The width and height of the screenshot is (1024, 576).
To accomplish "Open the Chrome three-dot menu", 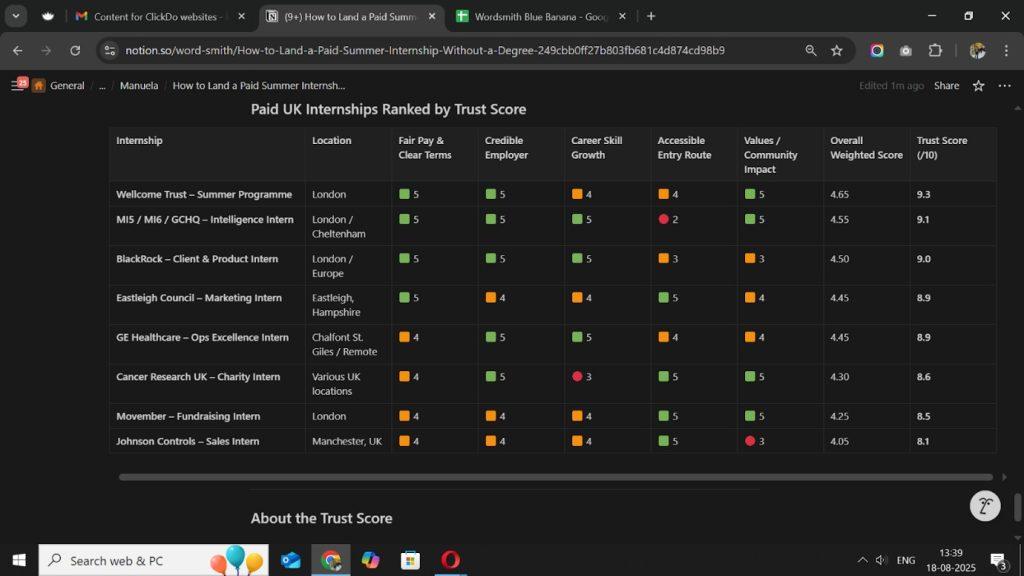I will pos(1006,50).
